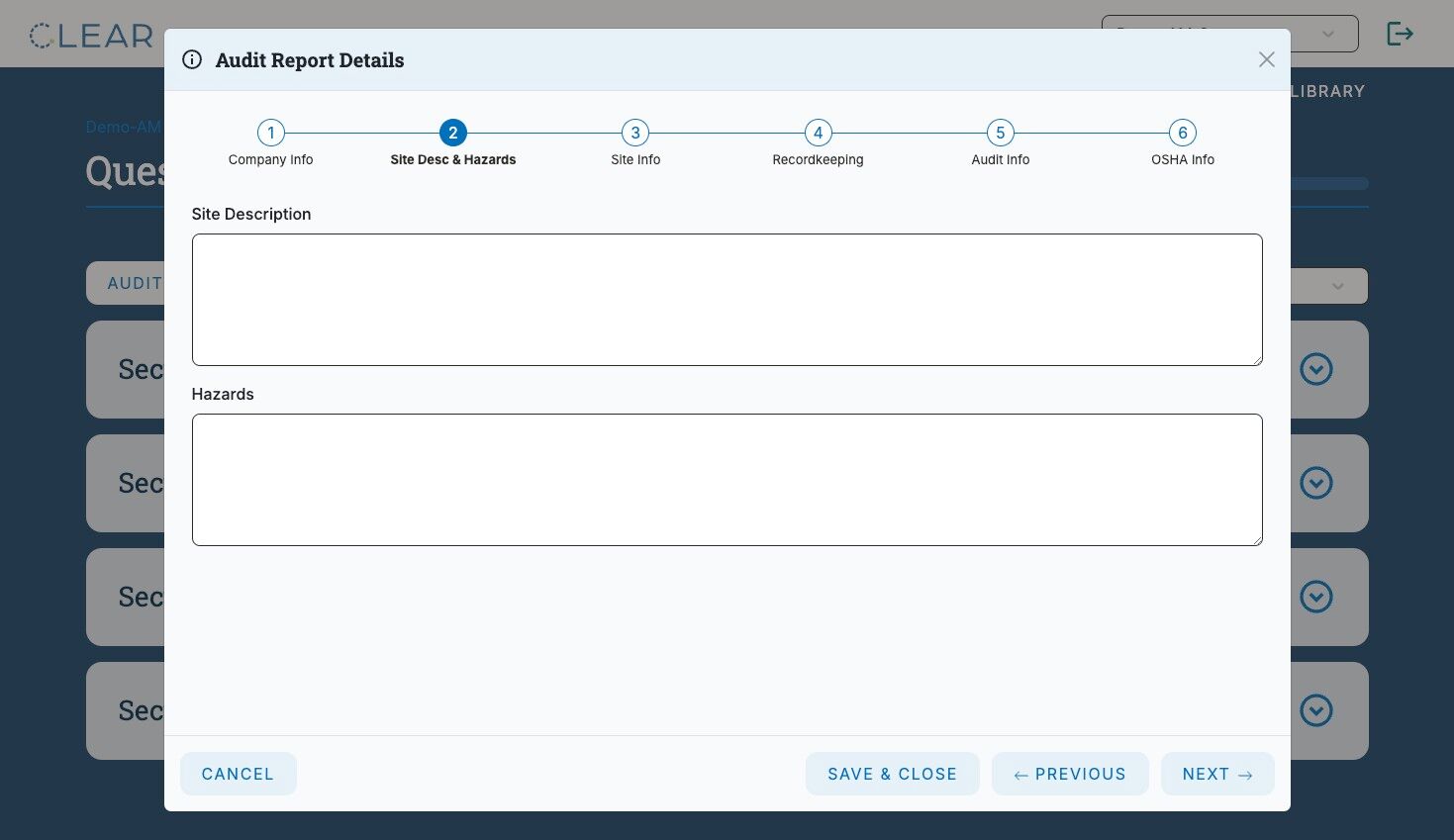The width and height of the screenshot is (1454, 840).
Task: Expand the second section chevron on right
Action: (x=1315, y=483)
